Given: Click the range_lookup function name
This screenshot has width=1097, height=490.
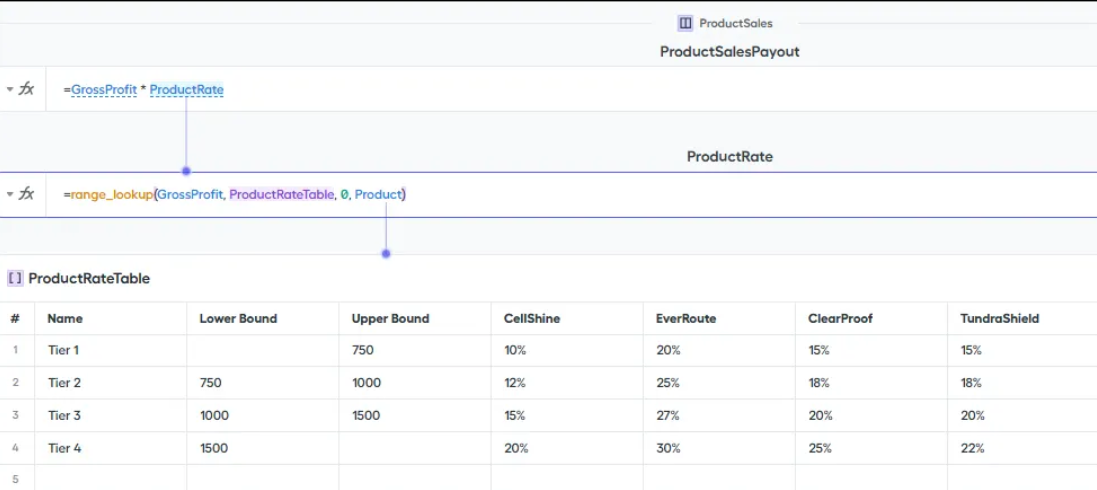Looking at the screenshot, I should click(112, 195).
